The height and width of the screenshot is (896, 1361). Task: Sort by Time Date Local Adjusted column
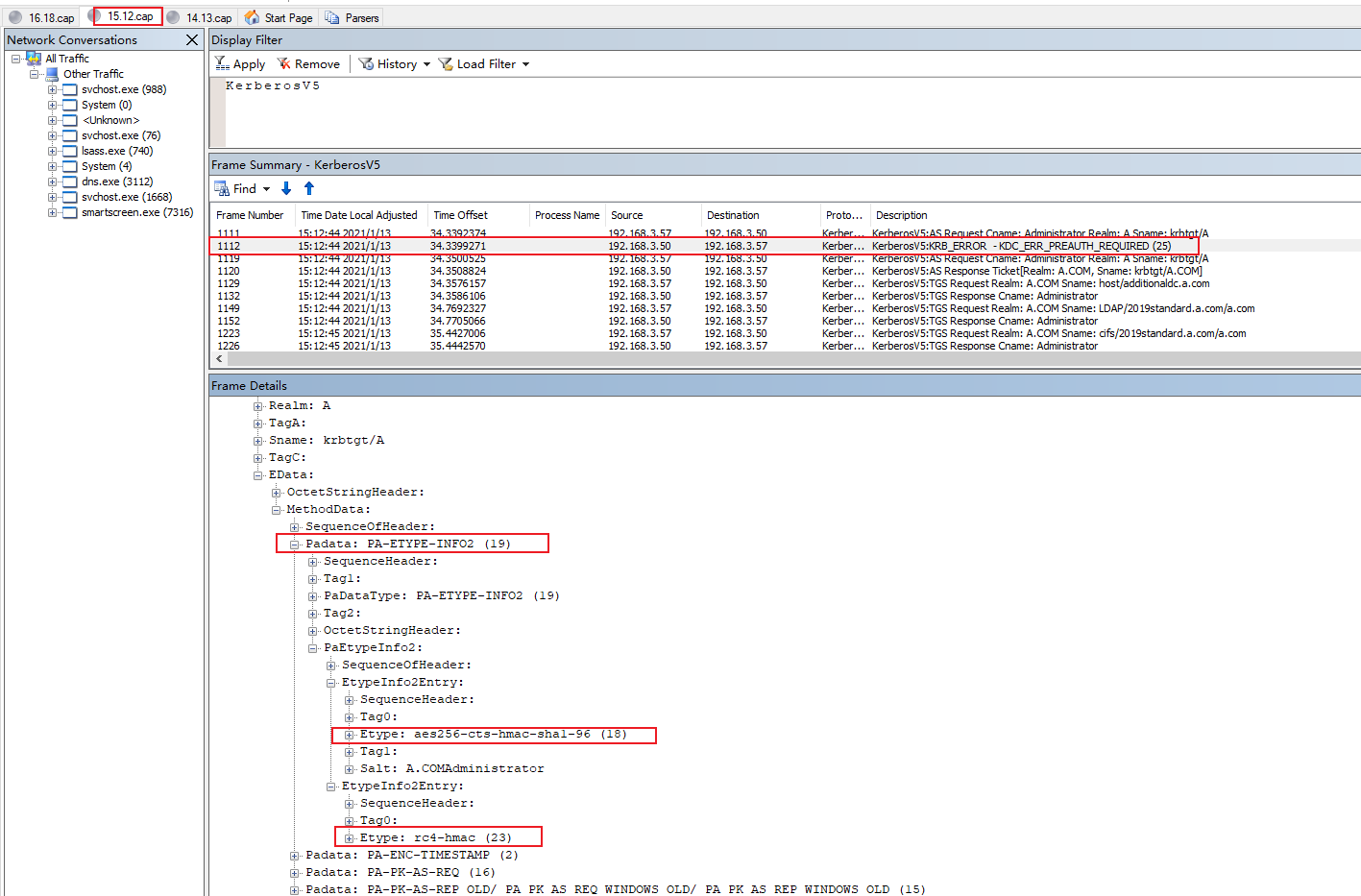[x=360, y=215]
